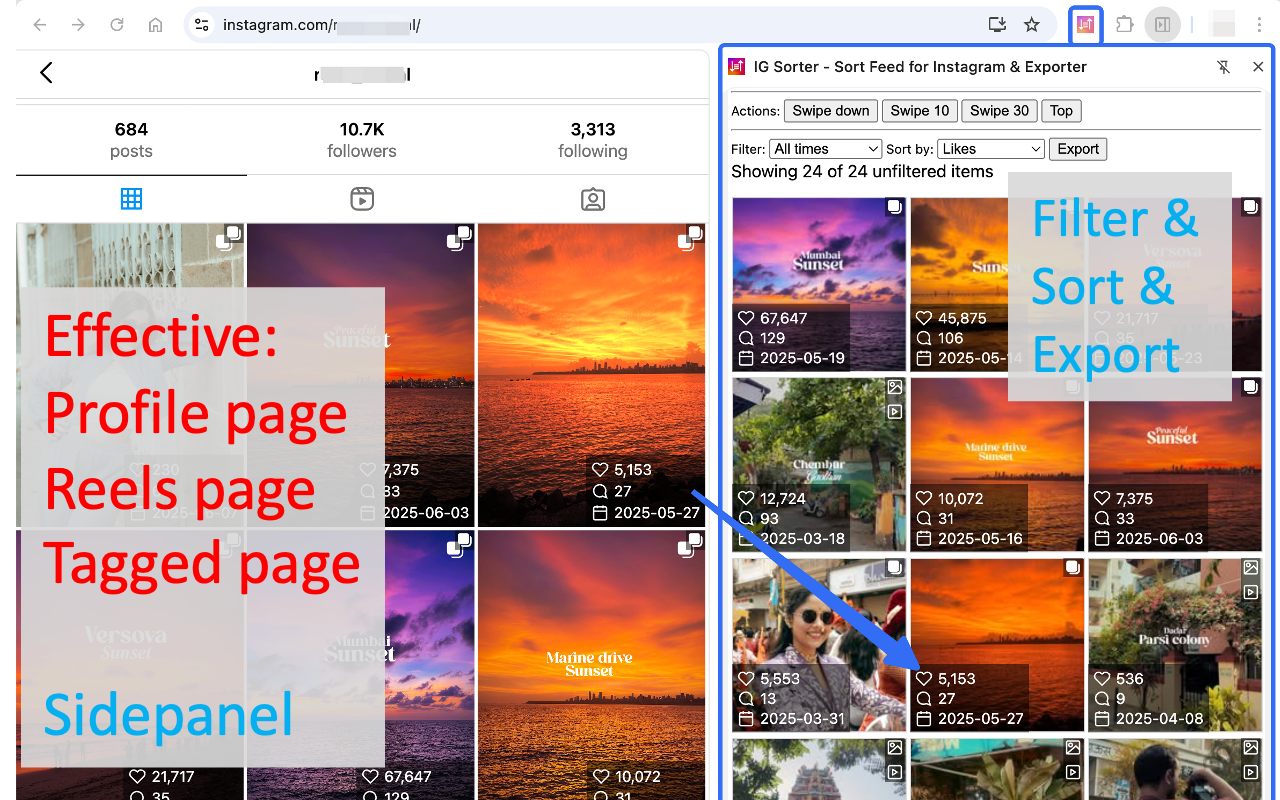
Task: Click the Export button in IG Sorter
Action: click(x=1078, y=148)
